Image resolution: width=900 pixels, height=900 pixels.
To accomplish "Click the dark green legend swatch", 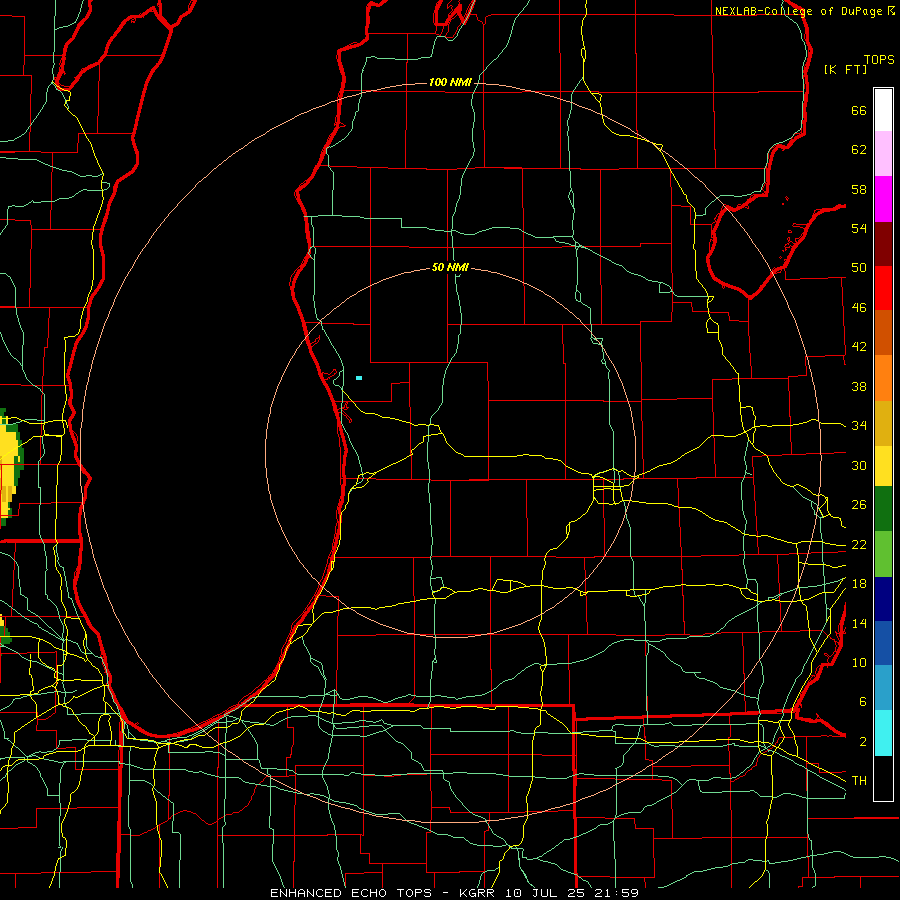I will pyautogui.click(x=883, y=509).
